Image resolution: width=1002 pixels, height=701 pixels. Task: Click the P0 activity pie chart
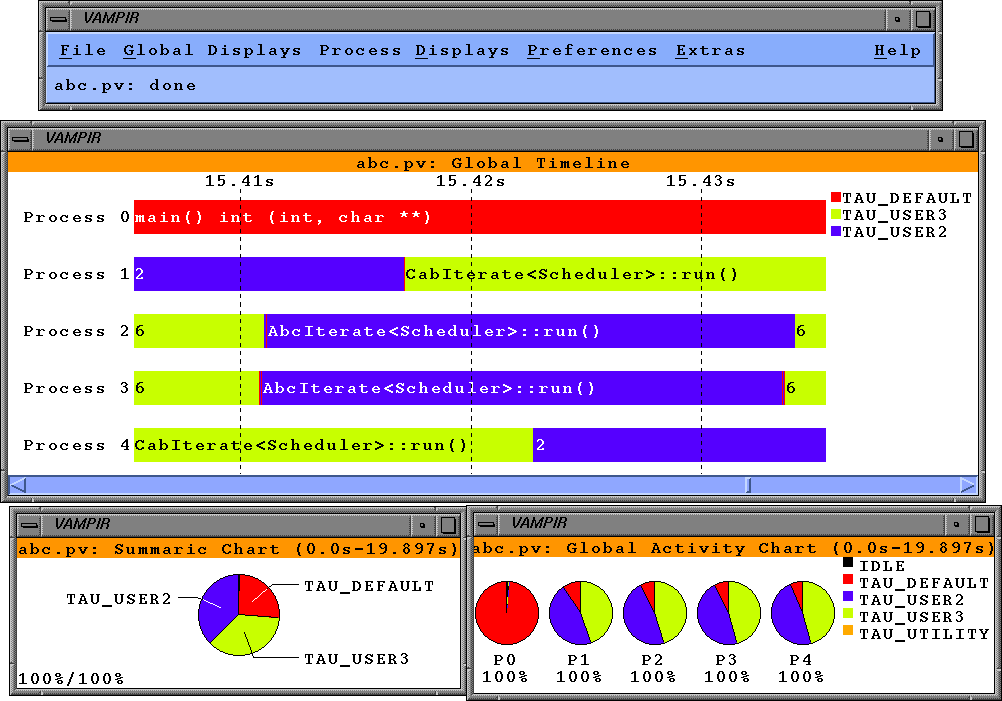click(x=507, y=613)
